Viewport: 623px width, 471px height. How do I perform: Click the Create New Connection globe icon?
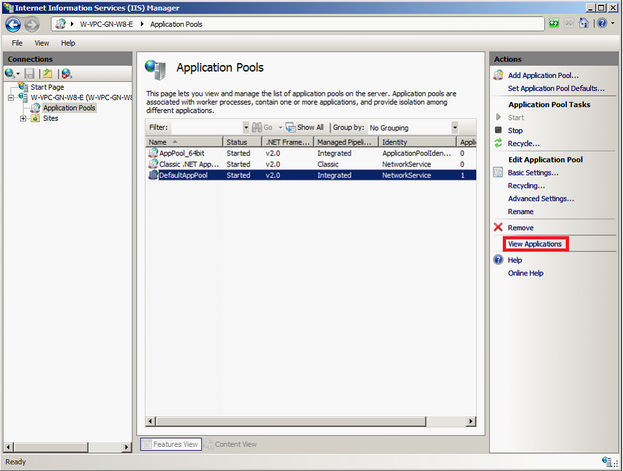click(x=10, y=74)
